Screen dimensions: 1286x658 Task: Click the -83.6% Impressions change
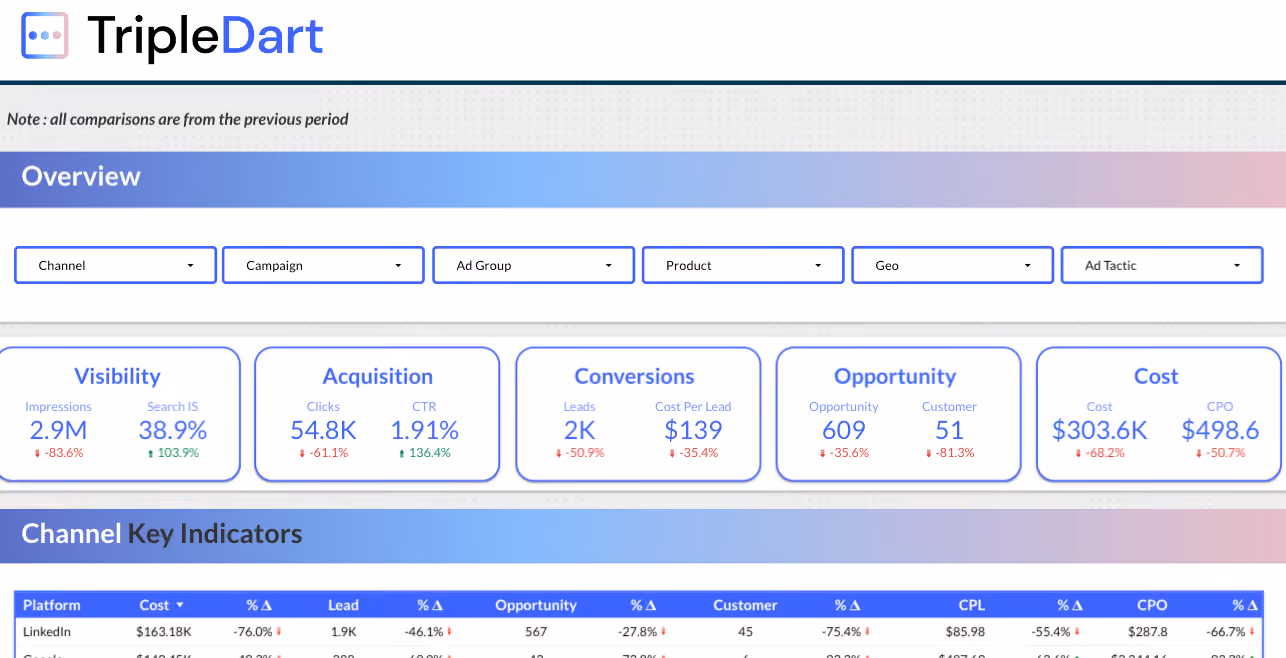pyautogui.click(x=58, y=453)
